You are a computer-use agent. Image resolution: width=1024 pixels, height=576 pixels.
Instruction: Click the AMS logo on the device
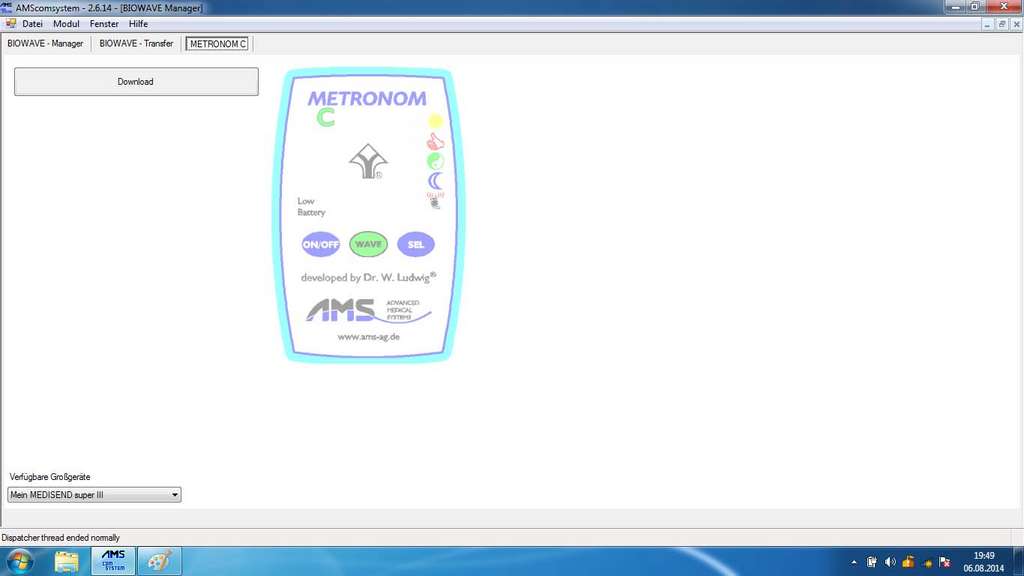coord(368,310)
